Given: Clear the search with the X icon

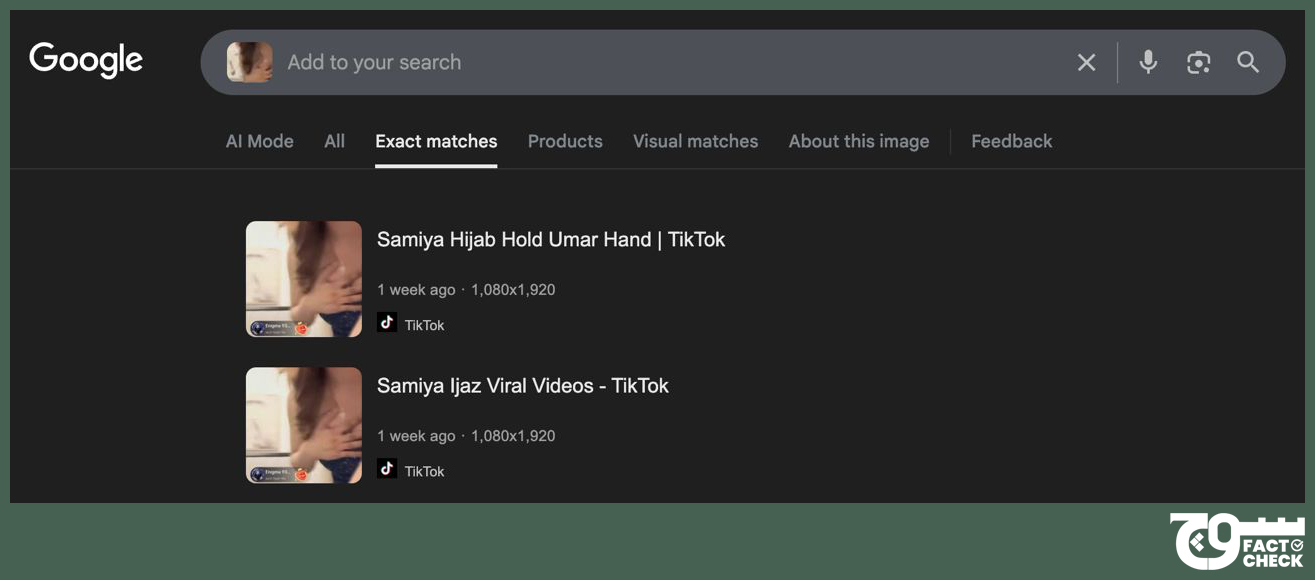Looking at the screenshot, I should tap(1086, 62).
